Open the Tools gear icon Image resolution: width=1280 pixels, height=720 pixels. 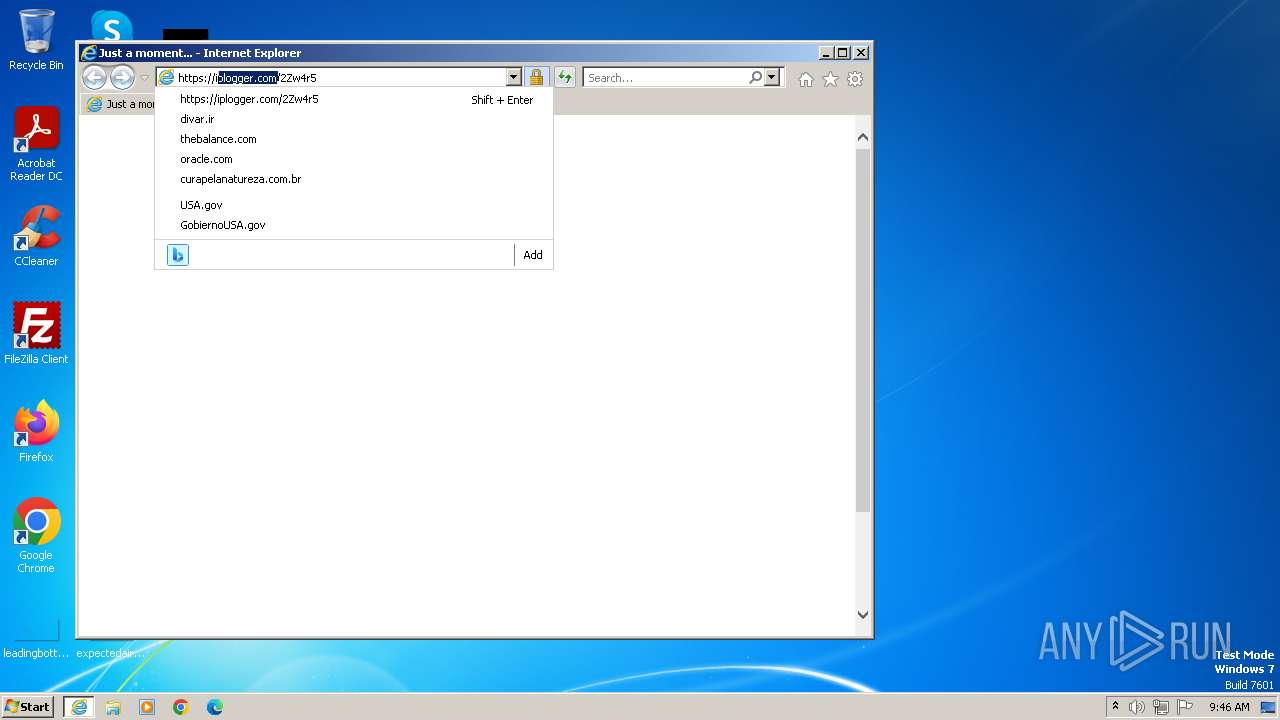[x=855, y=79]
